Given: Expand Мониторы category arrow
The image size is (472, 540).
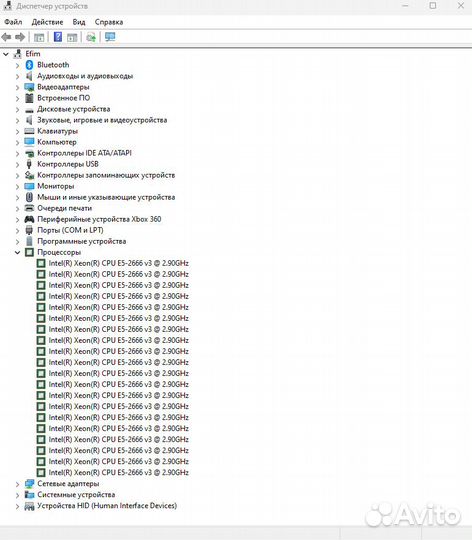Looking at the screenshot, I should (18, 186).
